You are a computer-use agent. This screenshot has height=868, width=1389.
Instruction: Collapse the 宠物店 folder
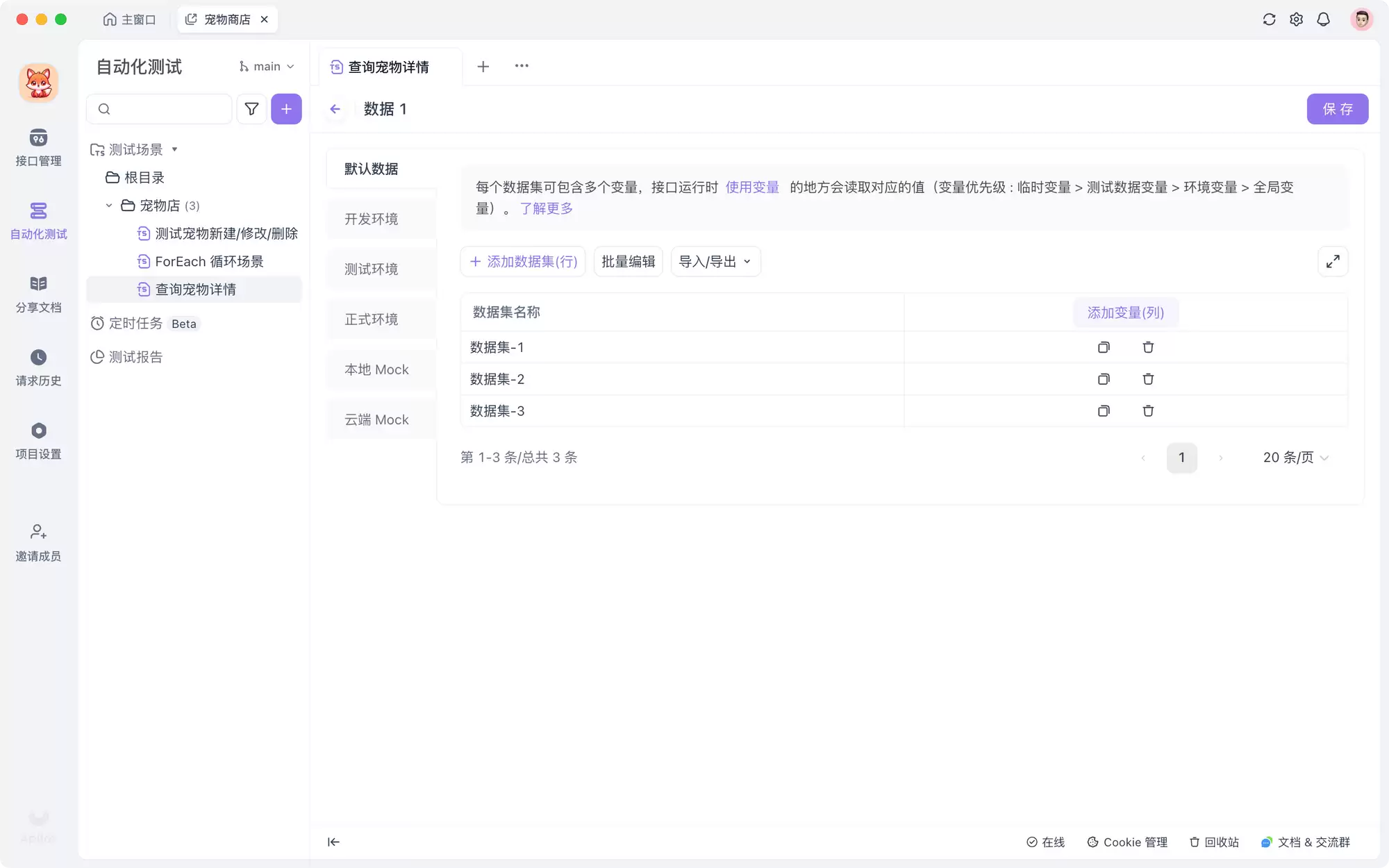(109, 206)
